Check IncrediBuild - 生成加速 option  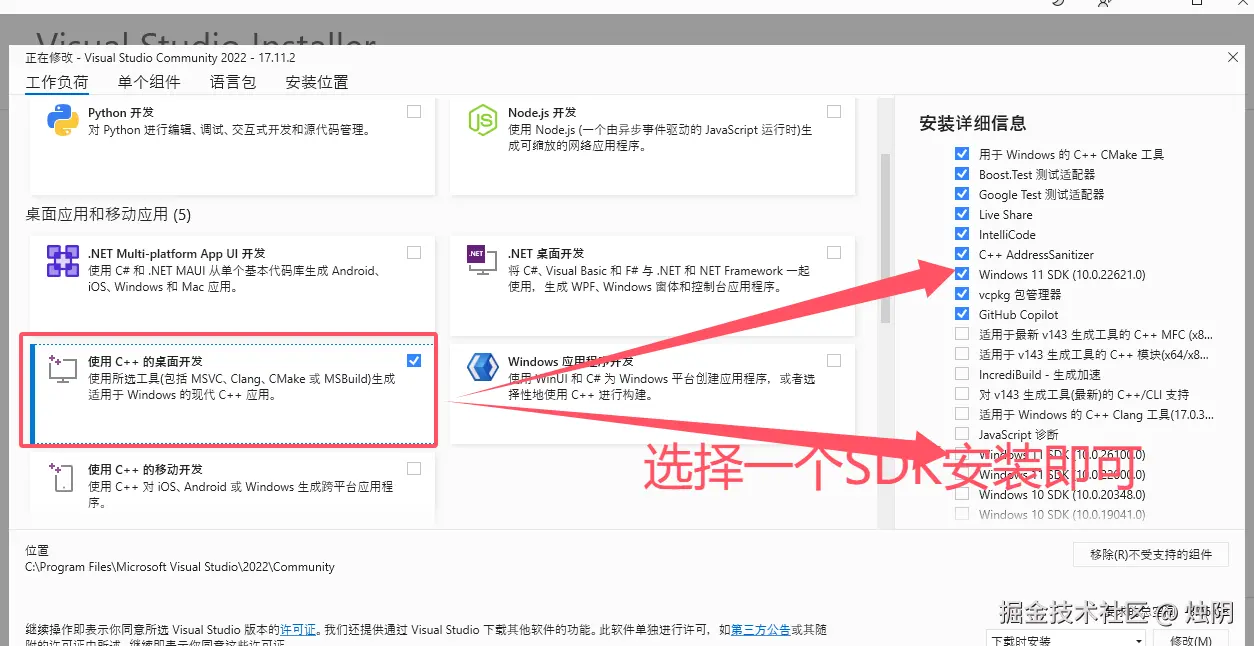point(962,374)
